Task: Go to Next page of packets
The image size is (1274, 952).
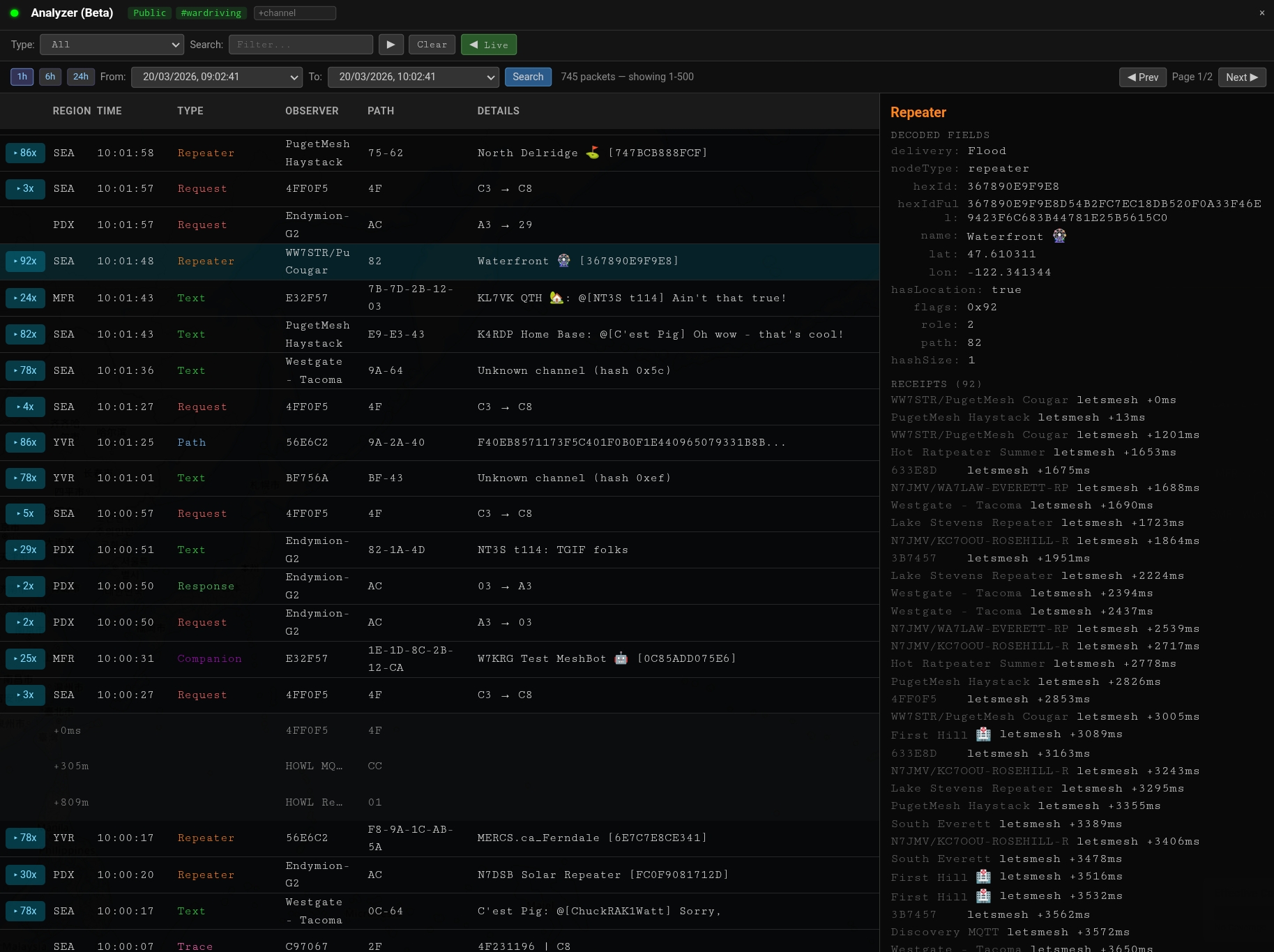Action: click(x=1241, y=77)
